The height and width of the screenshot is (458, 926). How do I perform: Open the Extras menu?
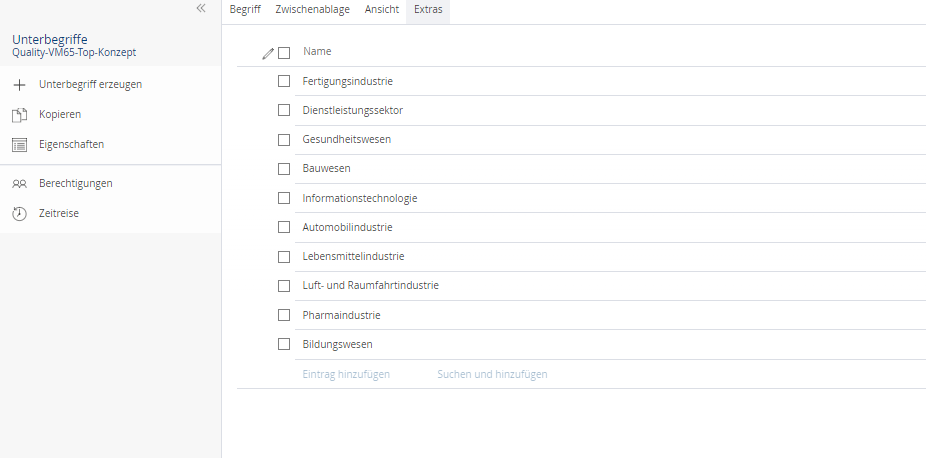click(x=428, y=9)
